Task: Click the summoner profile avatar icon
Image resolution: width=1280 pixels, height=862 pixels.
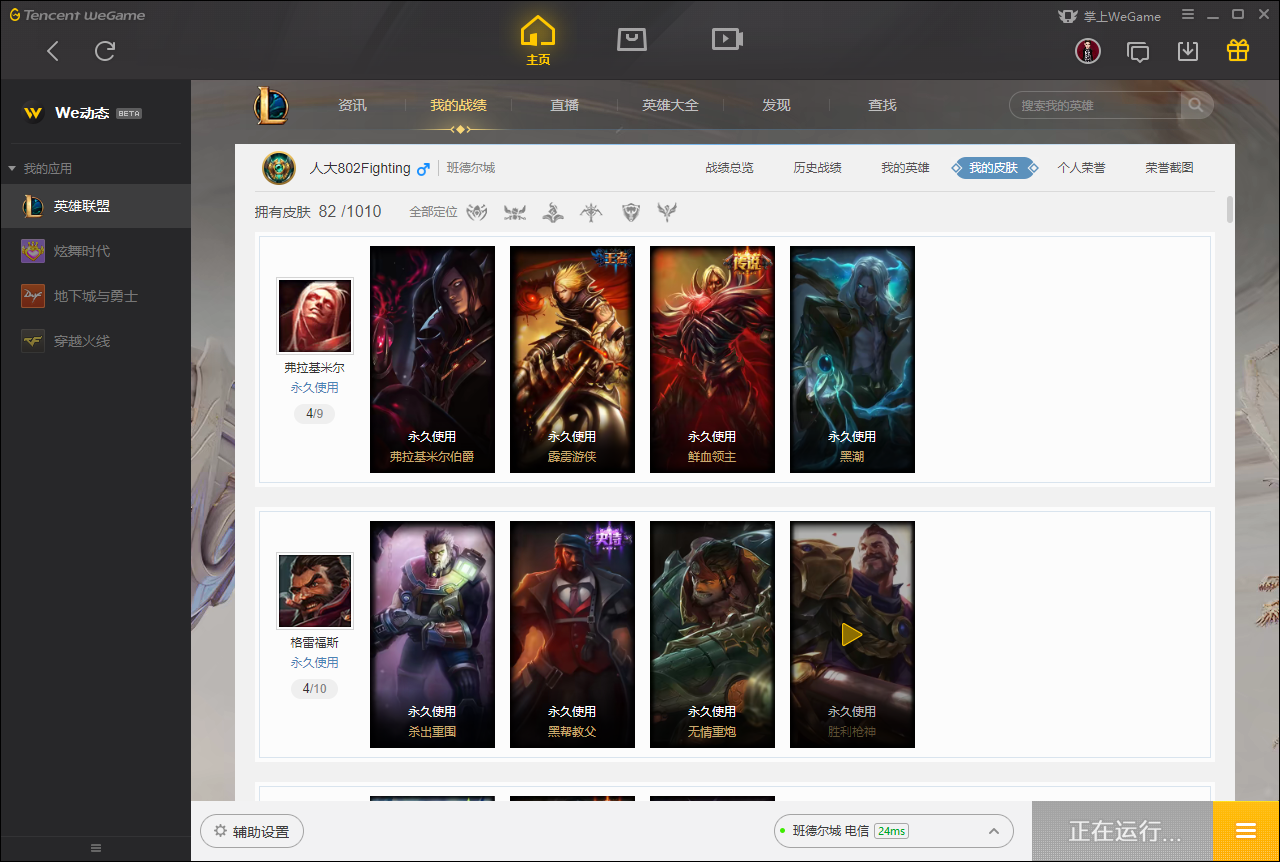Action: click(279, 168)
